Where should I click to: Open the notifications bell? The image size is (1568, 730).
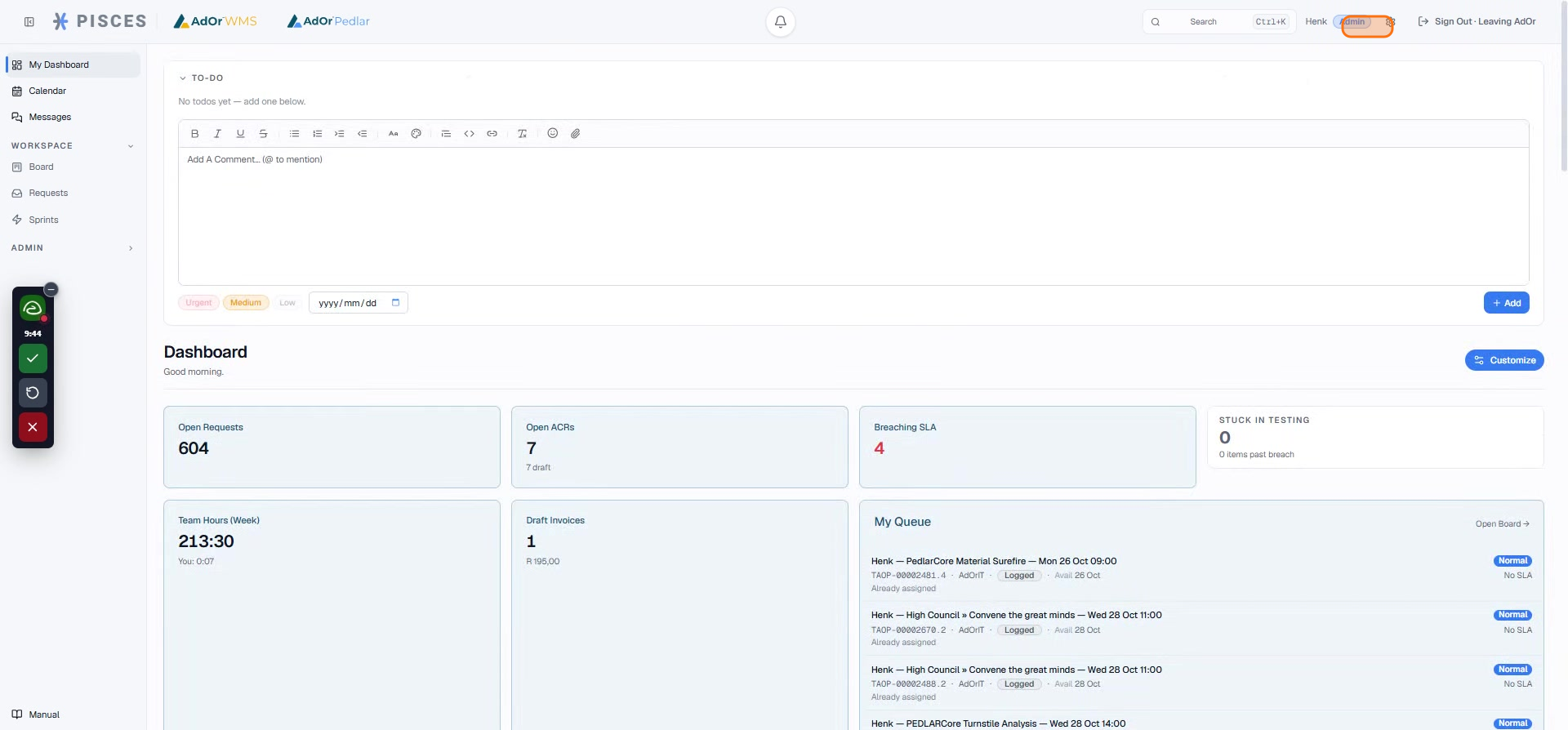pos(781,22)
